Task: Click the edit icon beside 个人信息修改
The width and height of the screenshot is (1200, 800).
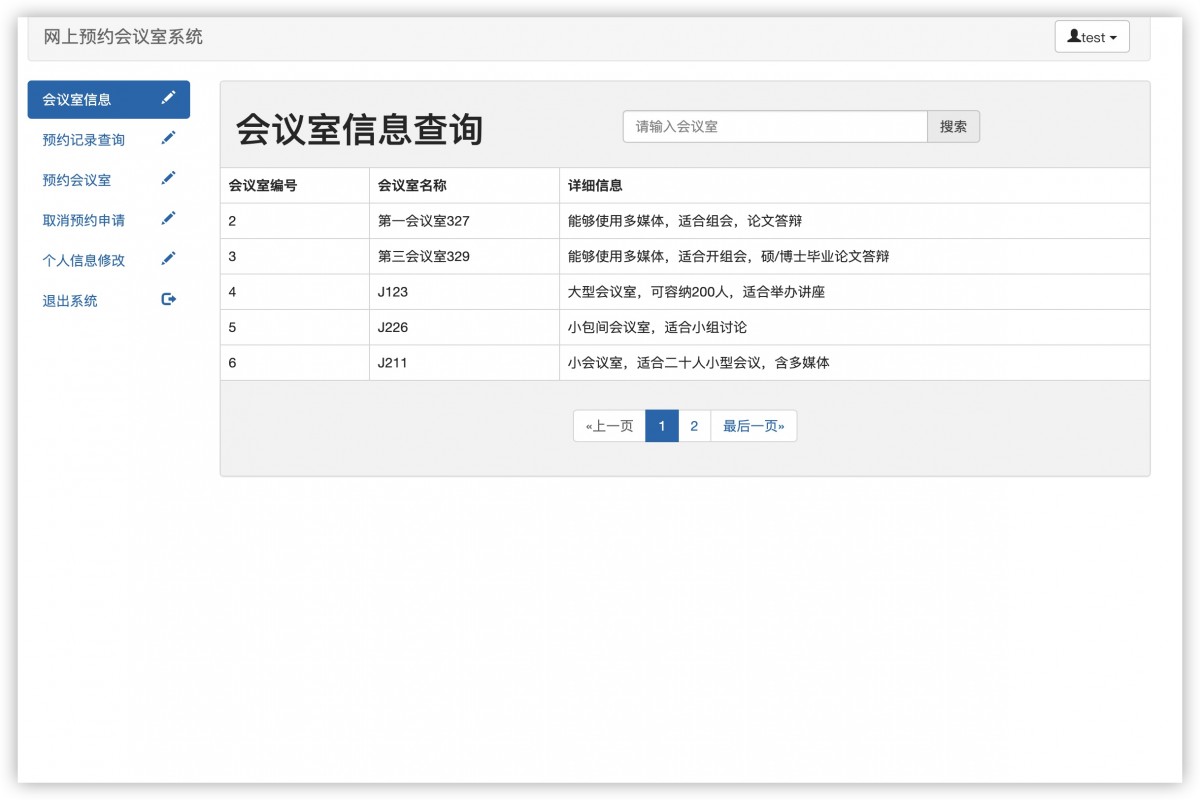Action: 169,258
